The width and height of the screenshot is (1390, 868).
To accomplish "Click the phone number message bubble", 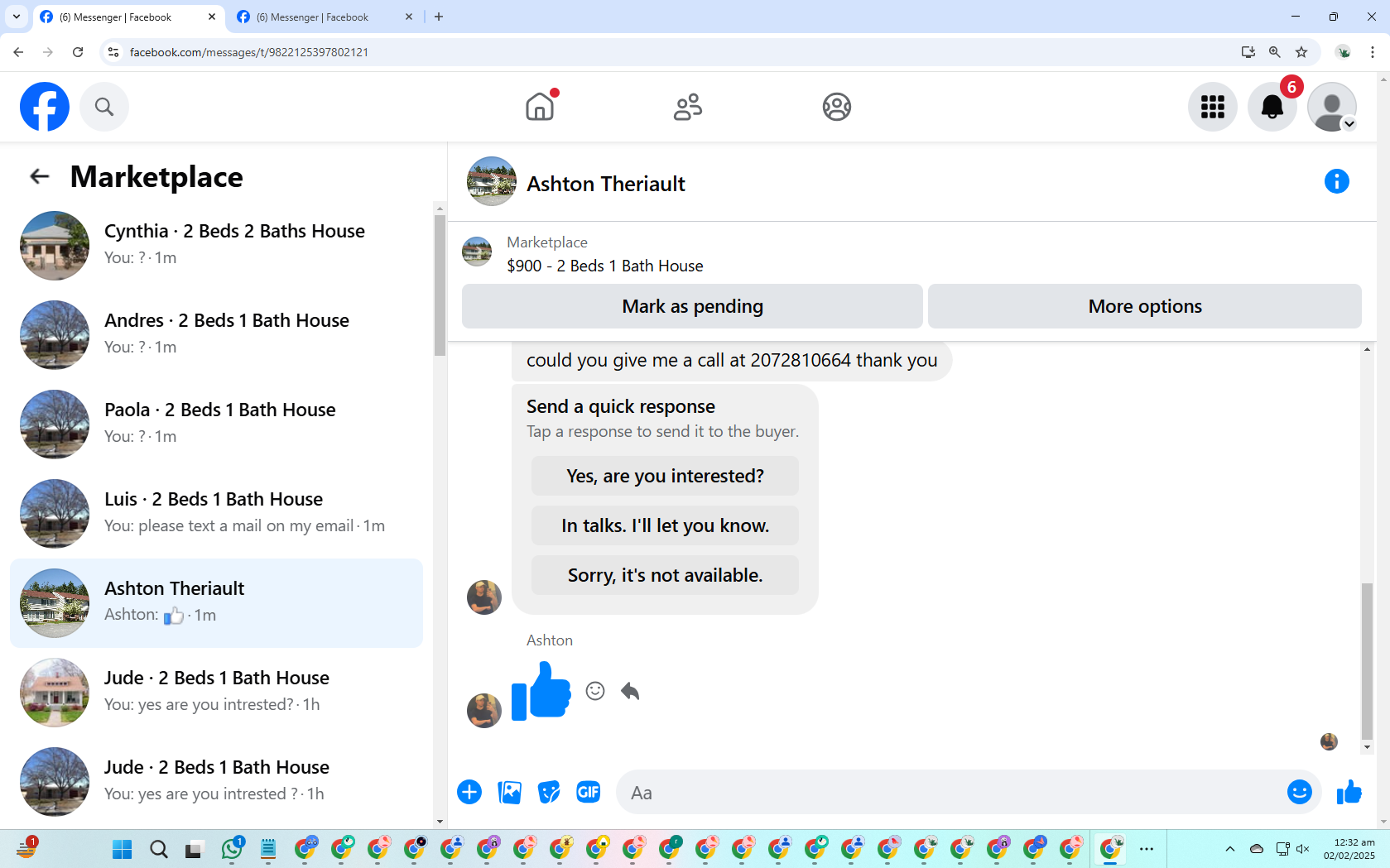I will pyautogui.click(x=732, y=361).
